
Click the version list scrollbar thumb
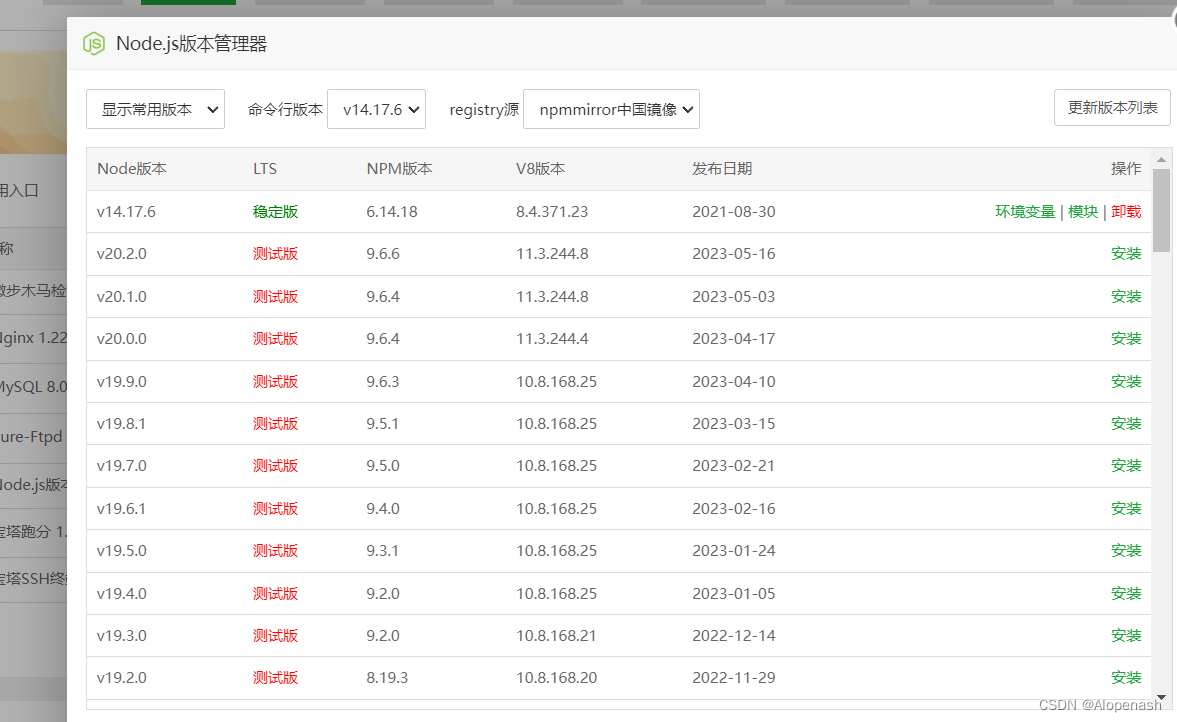[x=1161, y=211]
